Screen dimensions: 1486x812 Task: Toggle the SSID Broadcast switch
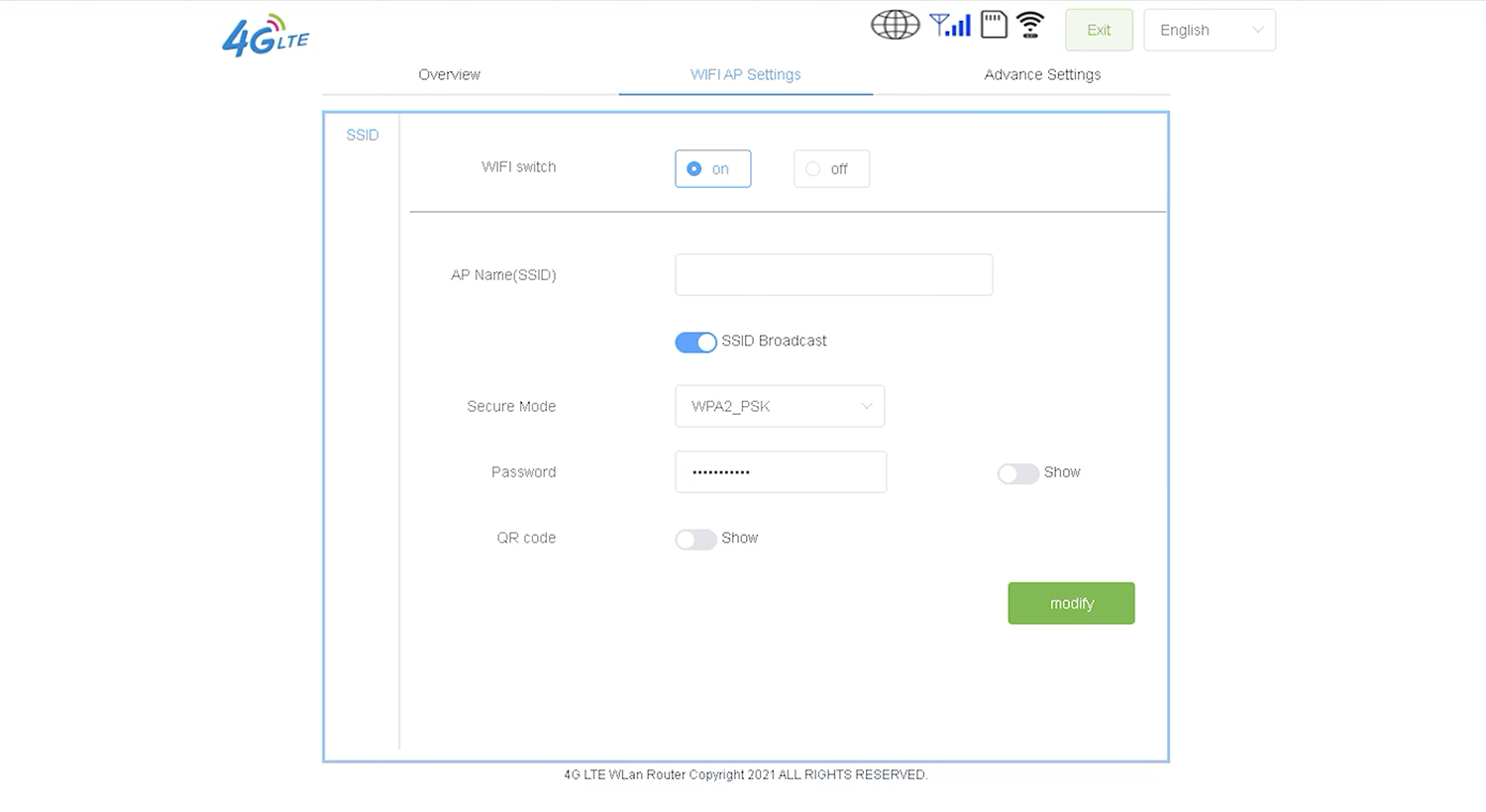click(x=695, y=342)
